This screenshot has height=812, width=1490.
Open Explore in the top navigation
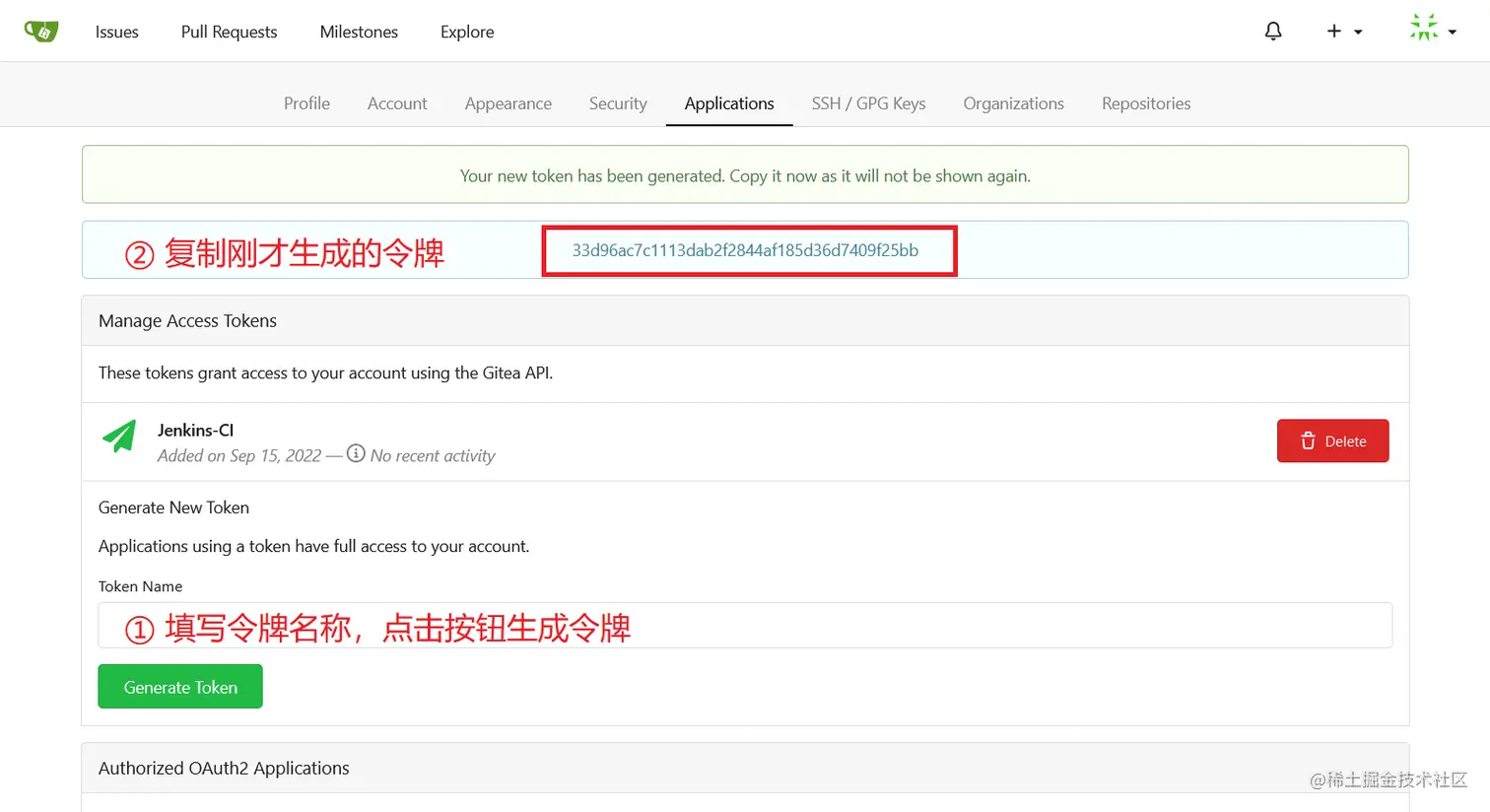pos(467,32)
